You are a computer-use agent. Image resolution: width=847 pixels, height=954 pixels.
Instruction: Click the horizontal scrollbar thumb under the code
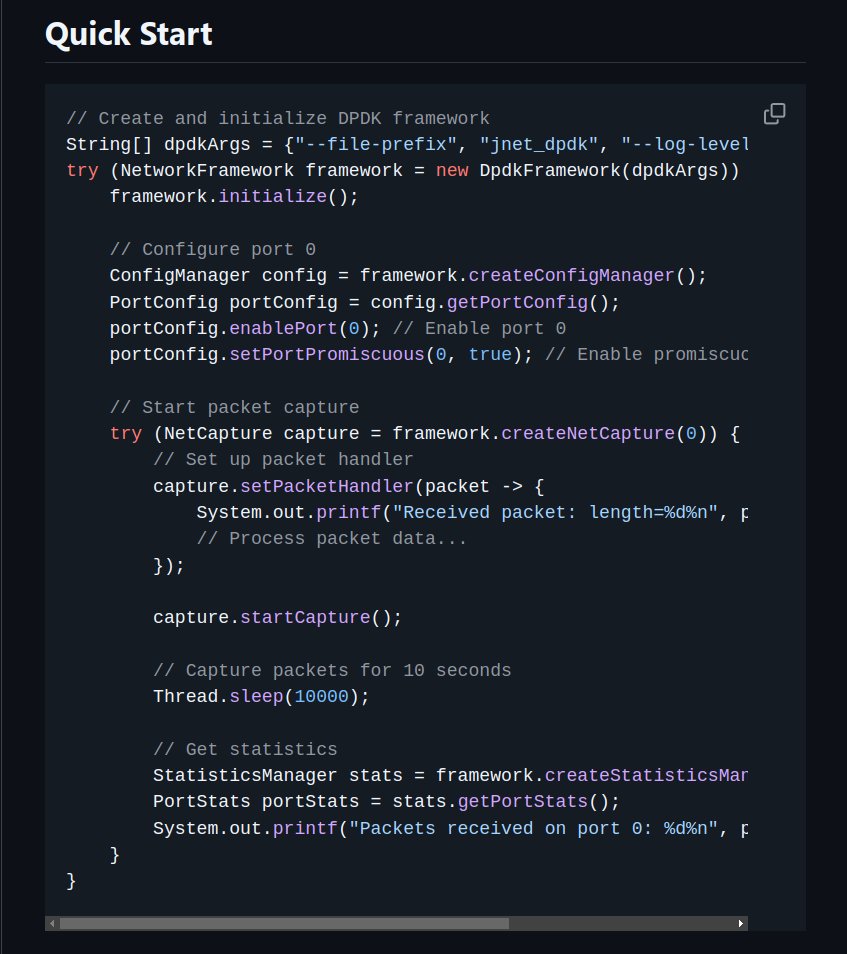(x=284, y=923)
